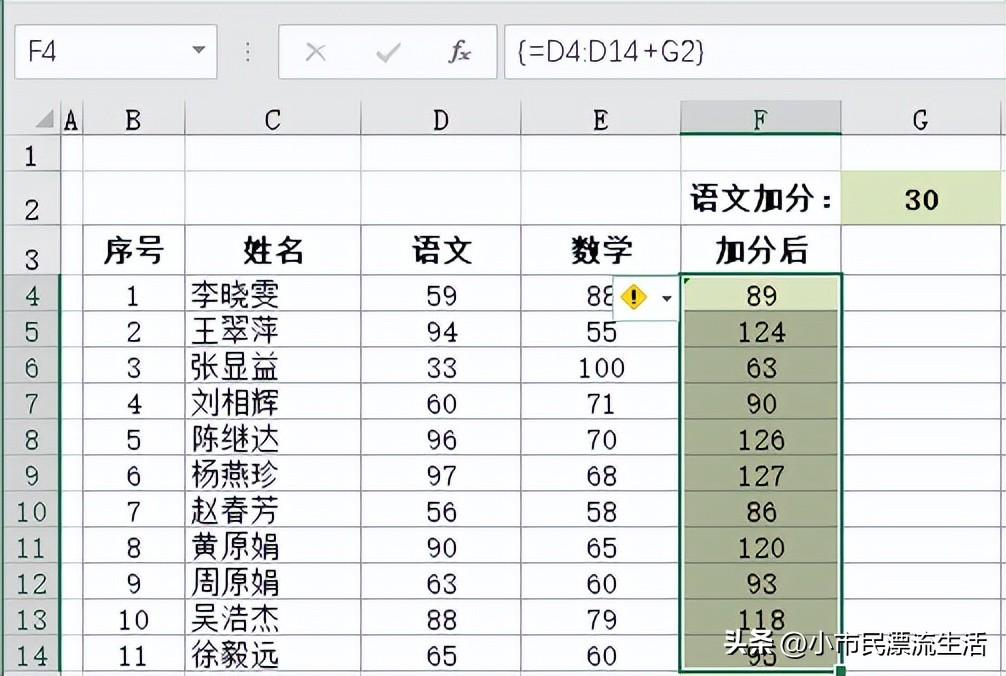1006x676 pixels.
Task: Select column D header
Action: pos(441,119)
